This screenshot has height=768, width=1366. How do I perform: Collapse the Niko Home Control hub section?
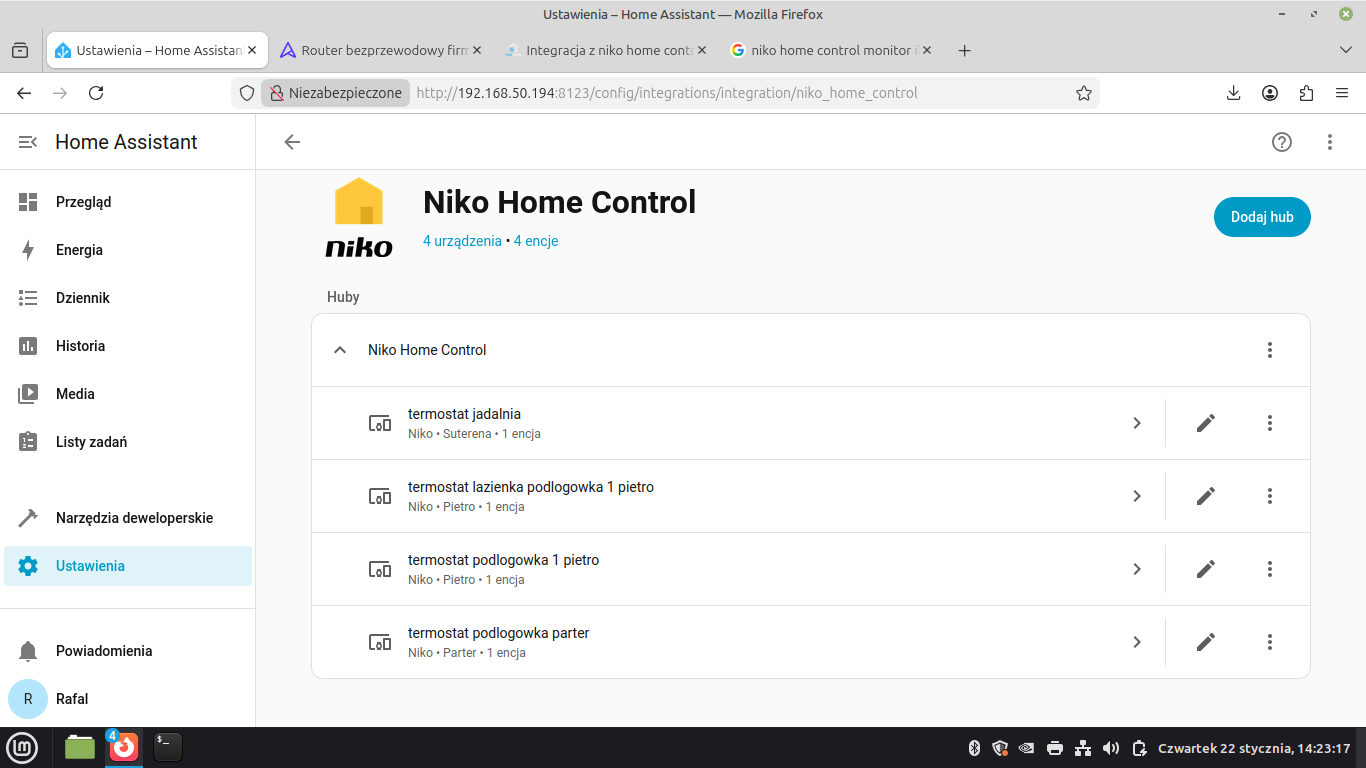[x=340, y=350]
